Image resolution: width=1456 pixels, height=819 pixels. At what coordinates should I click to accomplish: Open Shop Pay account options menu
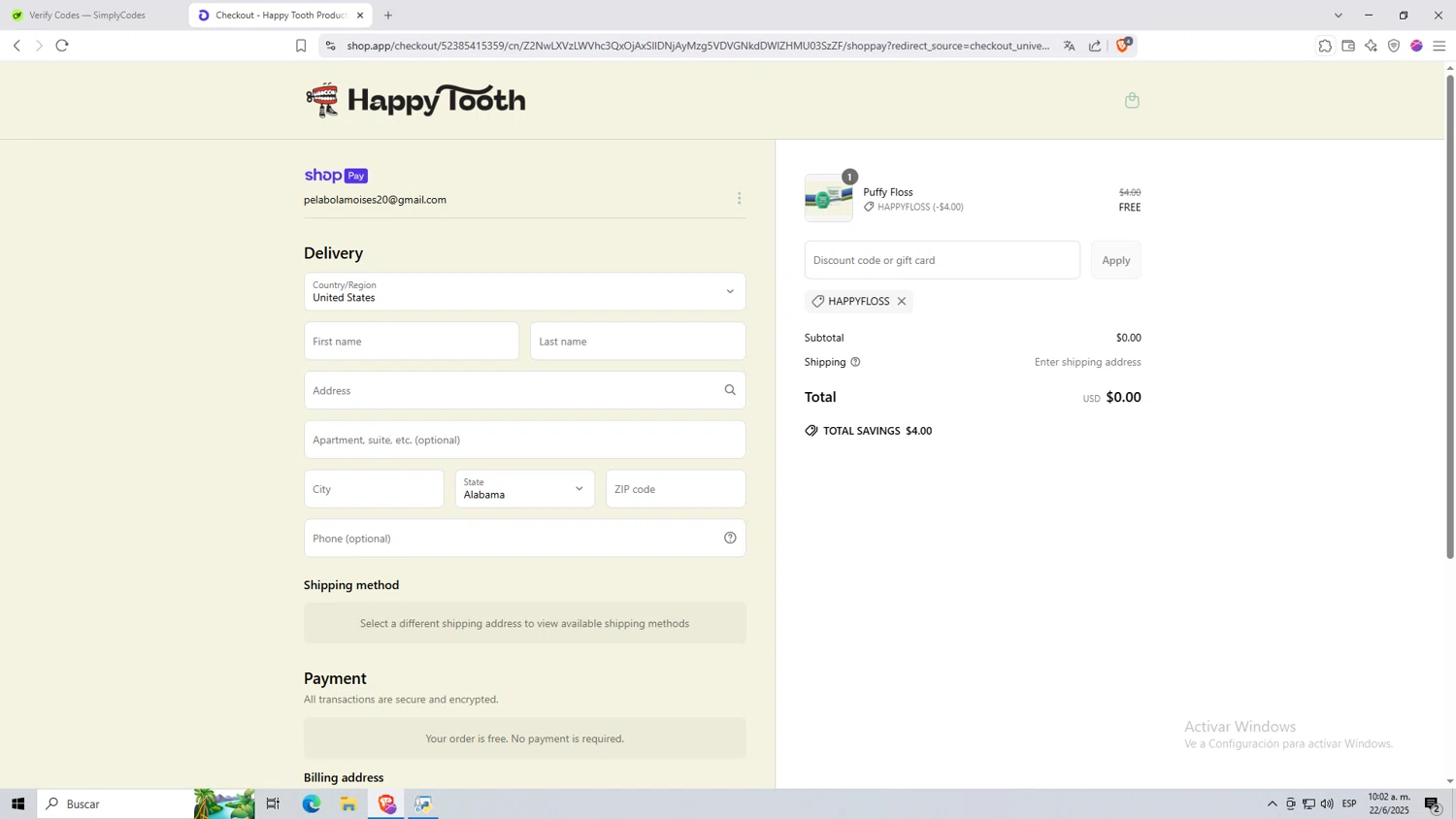coord(739,198)
